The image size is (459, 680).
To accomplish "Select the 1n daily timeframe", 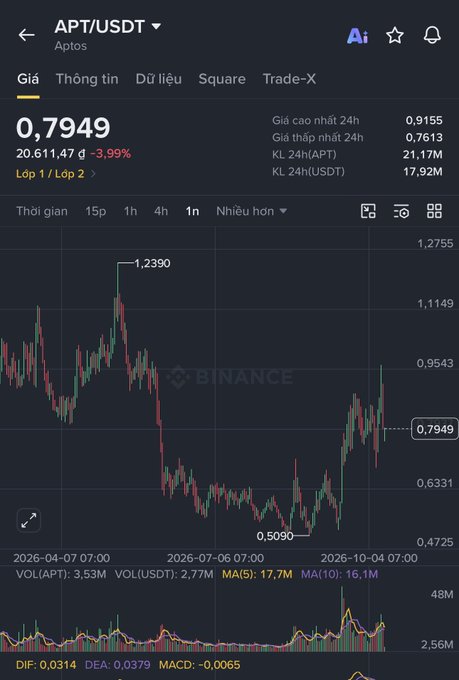I will click(x=192, y=211).
